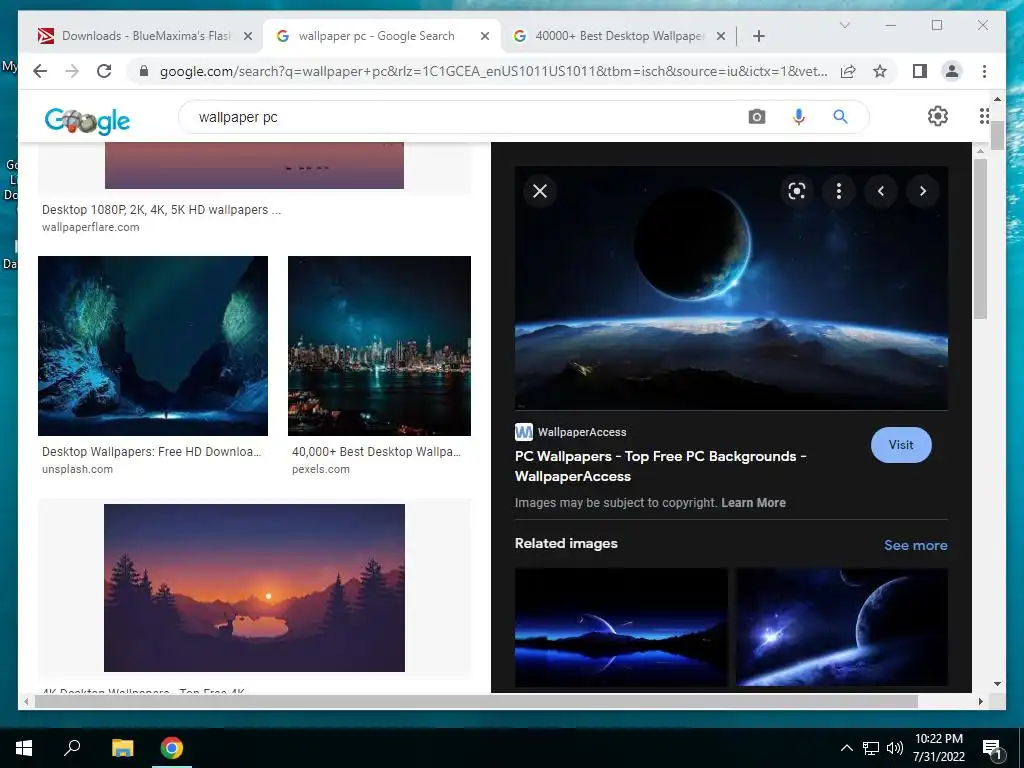Submit search with magnifier icon

pos(840,117)
